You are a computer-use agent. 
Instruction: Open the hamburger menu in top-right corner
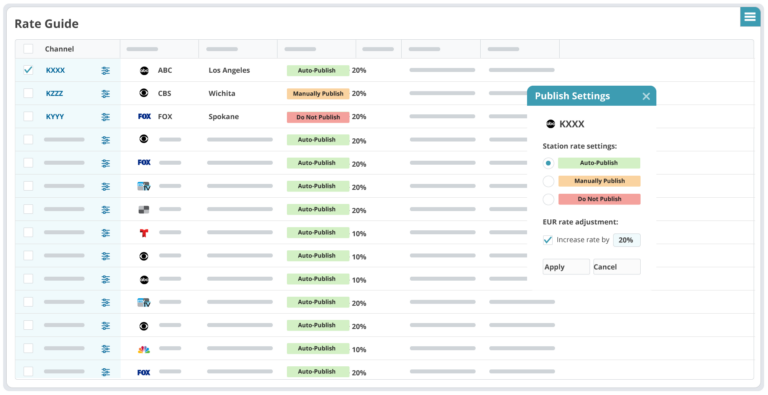pyautogui.click(x=749, y=17)
